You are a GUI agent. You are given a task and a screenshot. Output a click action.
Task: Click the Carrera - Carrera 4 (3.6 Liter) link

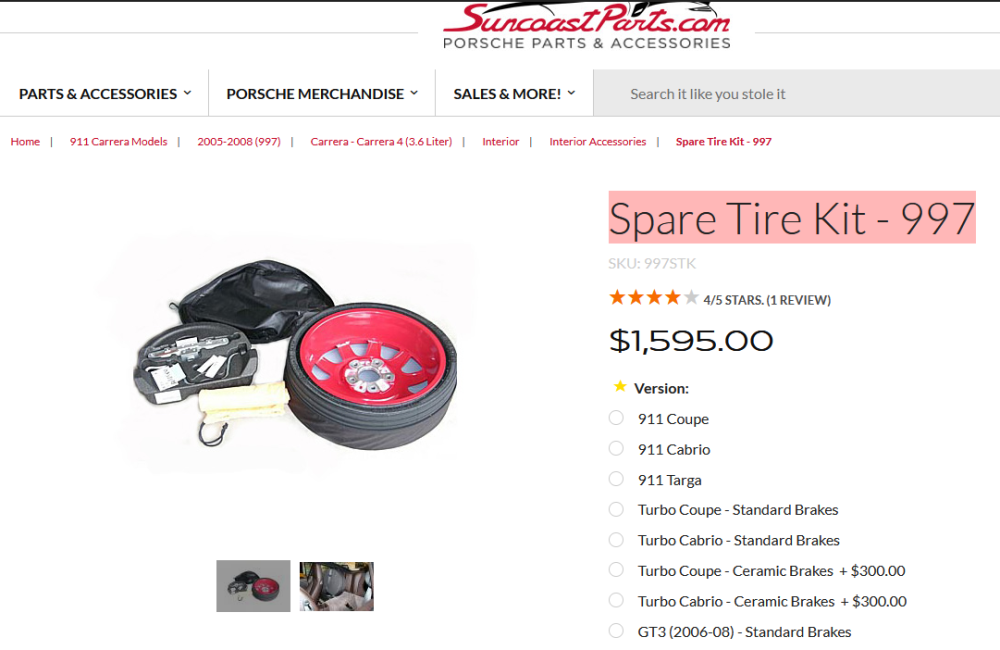pyautogui.click(x=381, y=142)
